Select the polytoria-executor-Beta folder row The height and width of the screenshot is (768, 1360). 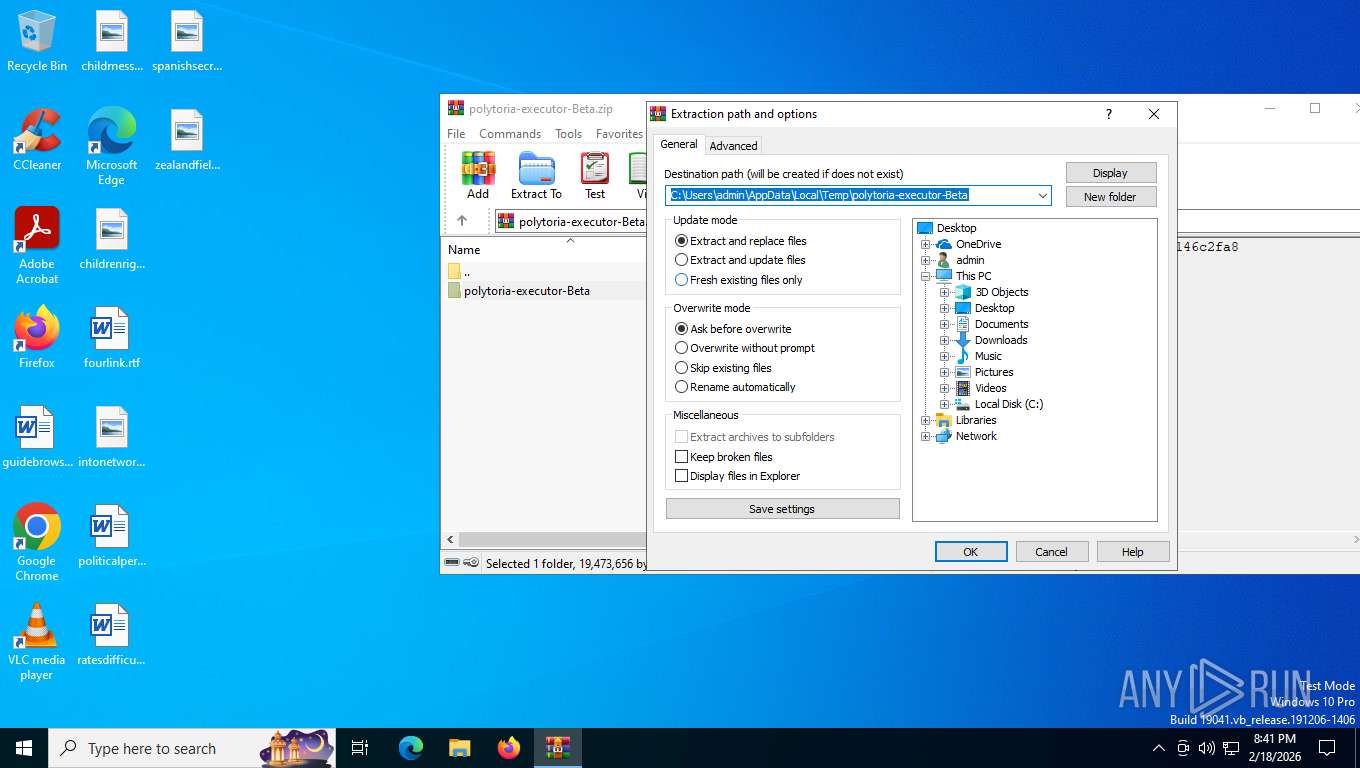[545, 291]
